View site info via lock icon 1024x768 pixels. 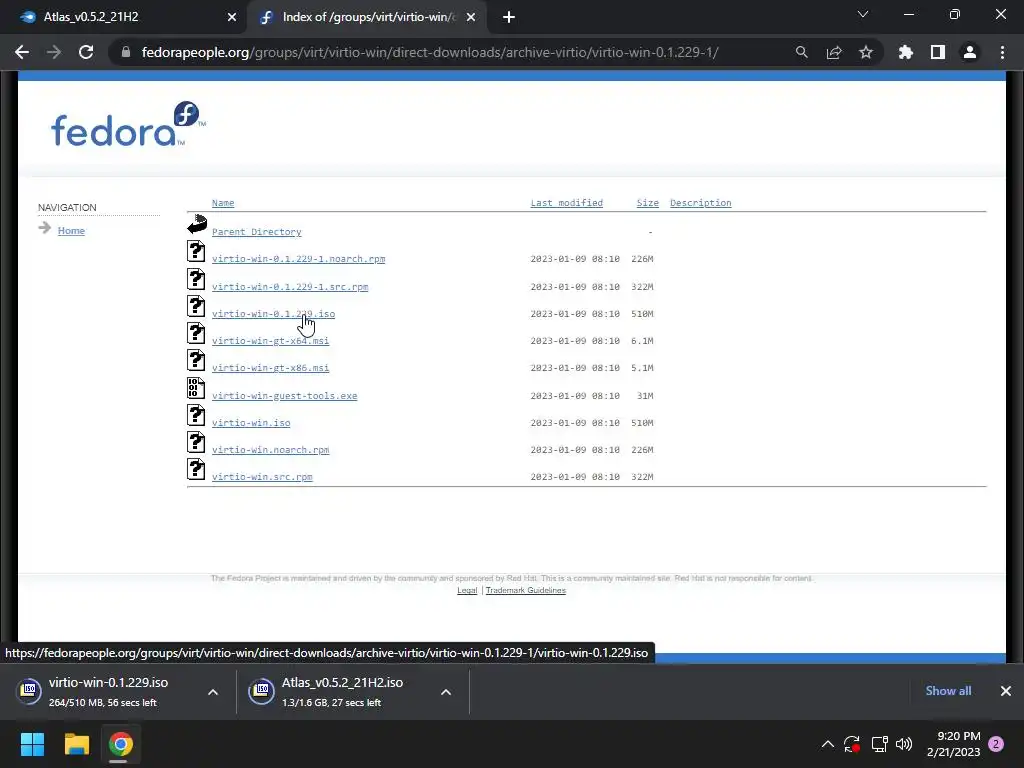pos(126,52)
